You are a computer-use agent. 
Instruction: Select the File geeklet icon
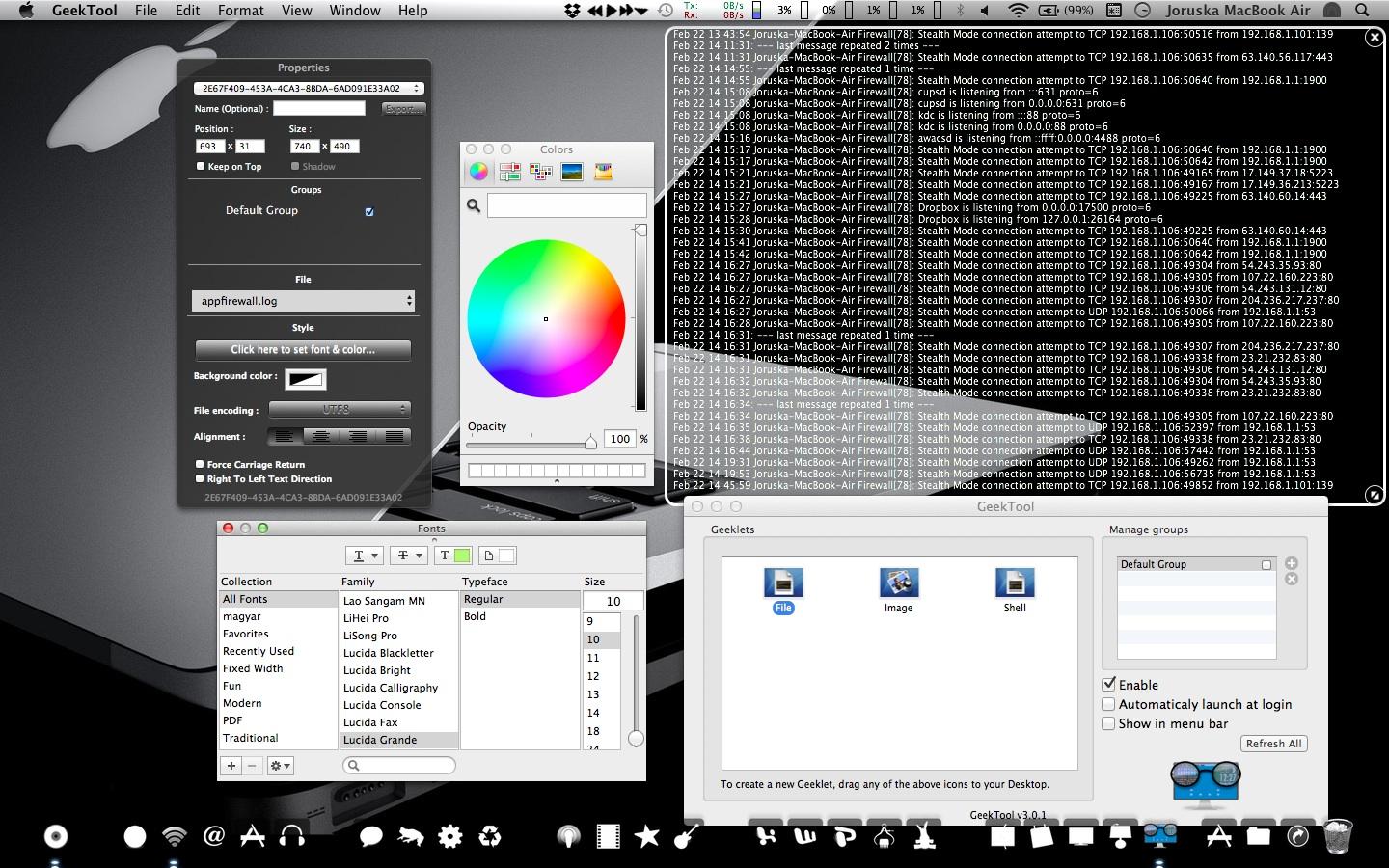tap(783, 583)
